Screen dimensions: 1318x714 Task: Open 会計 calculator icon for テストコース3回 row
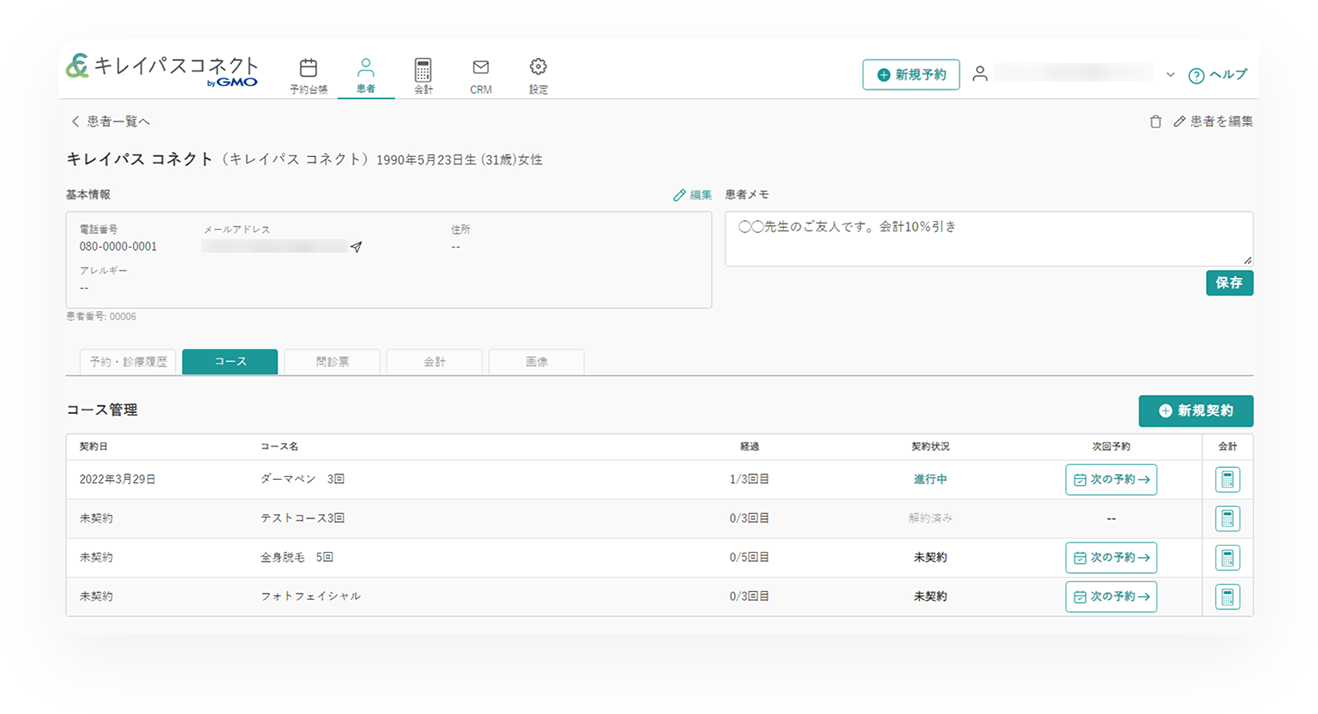pos(1227,519)
